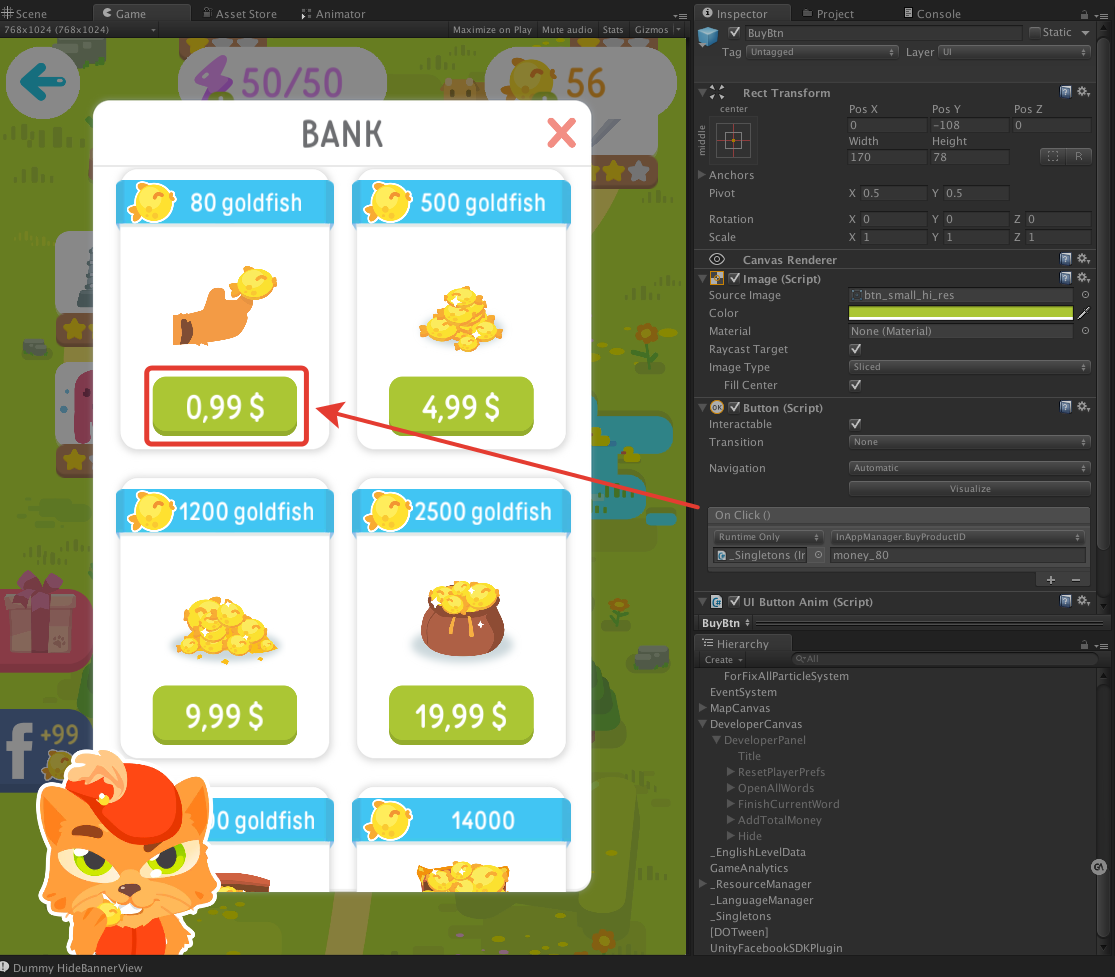
Task: Toggle Raycast Target checkbox
Action: [855, 348]
